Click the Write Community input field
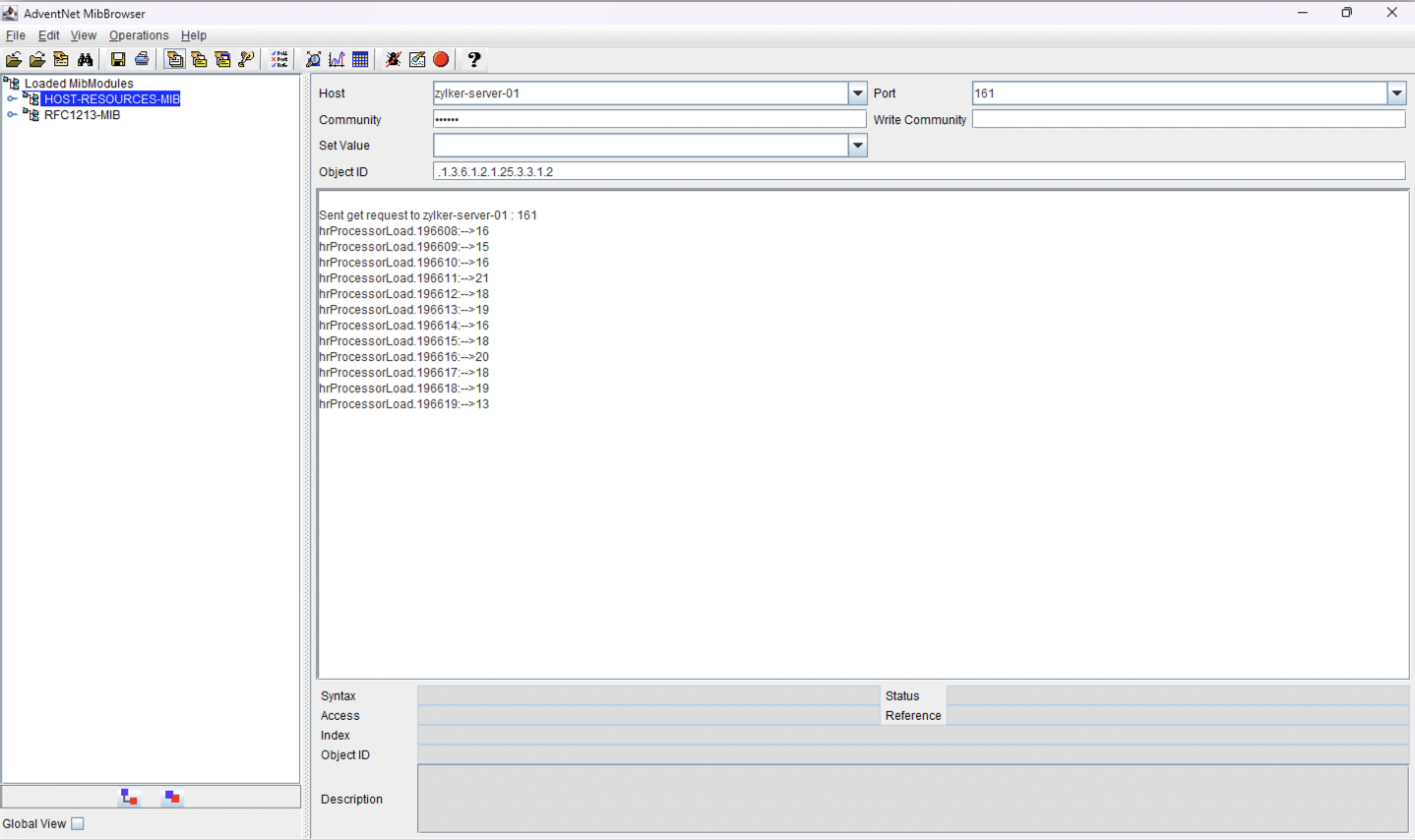This screenshot has height=840, width=1415. 1188,119
